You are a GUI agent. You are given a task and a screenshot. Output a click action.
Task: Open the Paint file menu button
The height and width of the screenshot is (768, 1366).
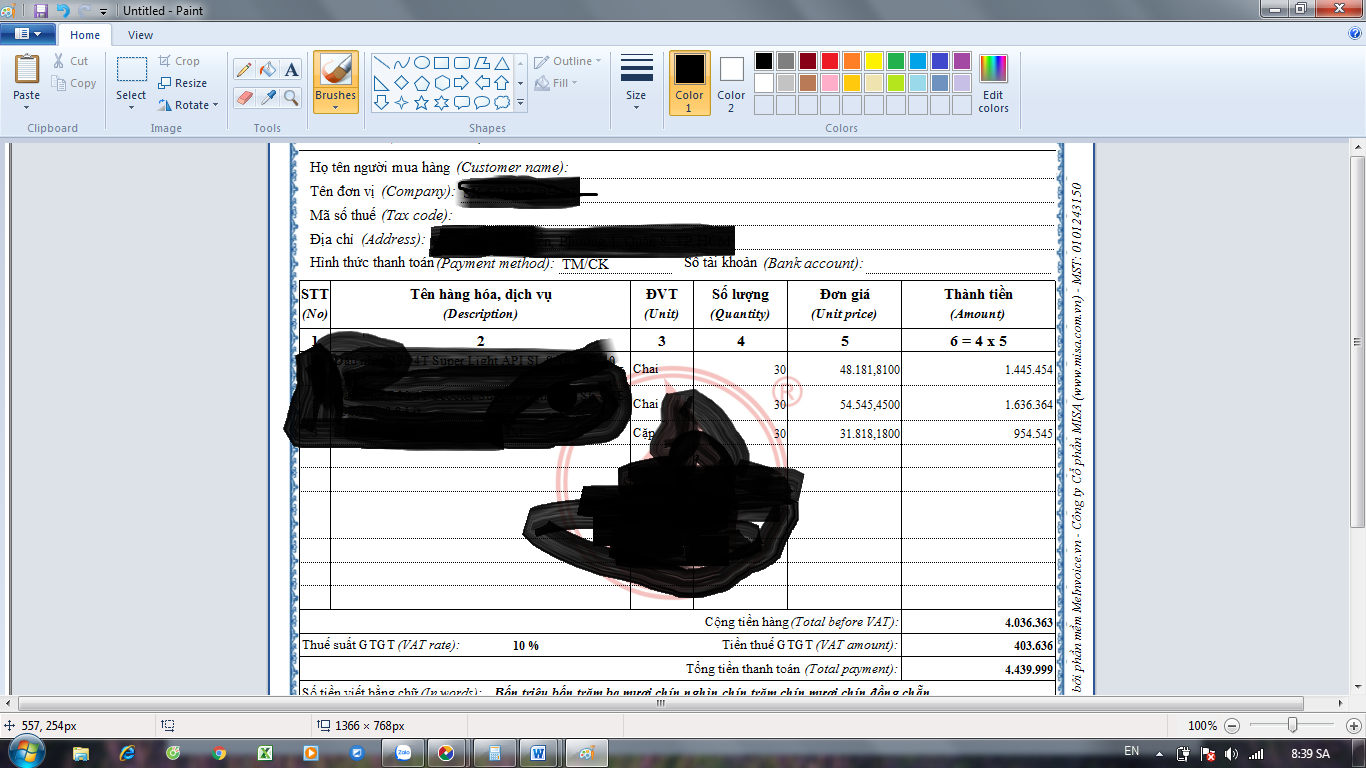tap(28, 34)
